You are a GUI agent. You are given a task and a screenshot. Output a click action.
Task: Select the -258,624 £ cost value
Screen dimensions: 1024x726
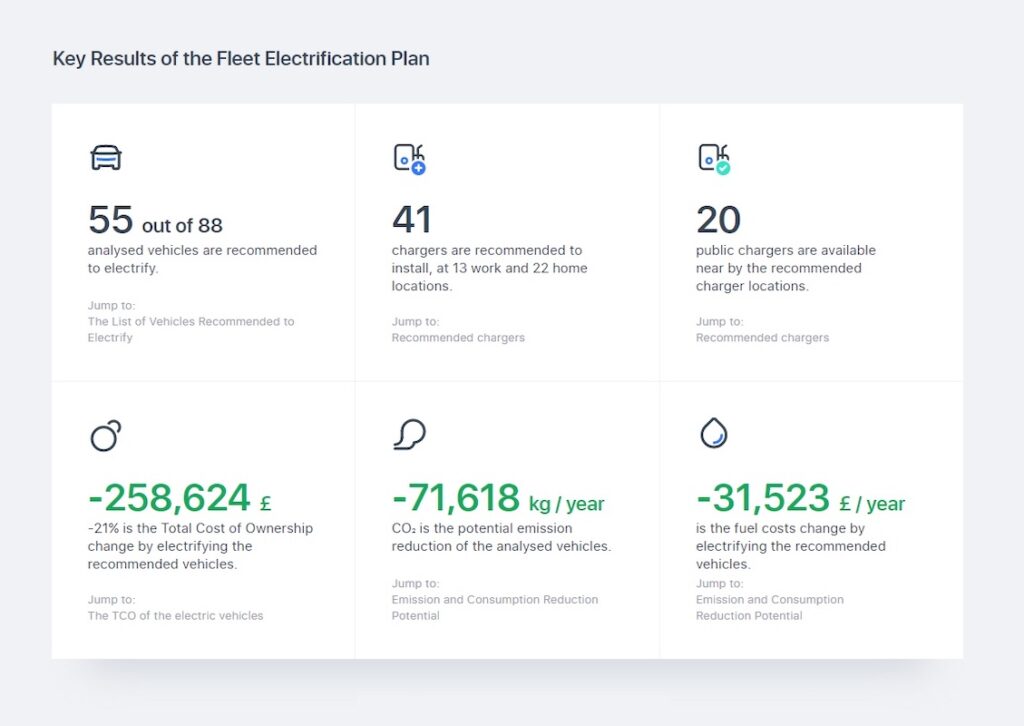179,498
